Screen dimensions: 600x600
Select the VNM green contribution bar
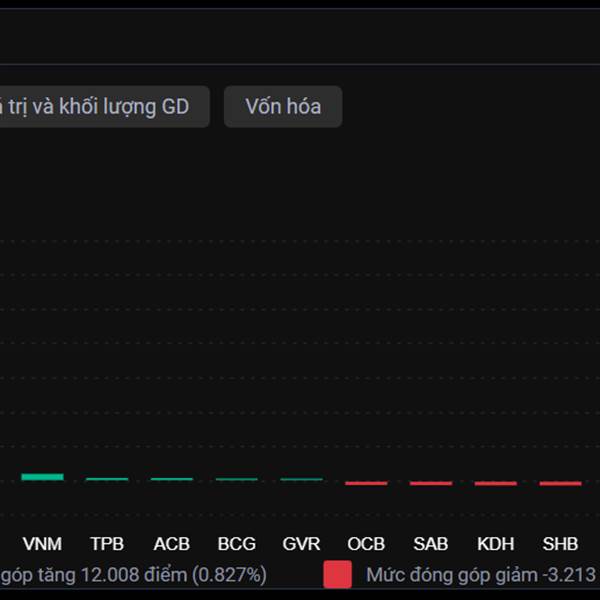tap(42, 477)
